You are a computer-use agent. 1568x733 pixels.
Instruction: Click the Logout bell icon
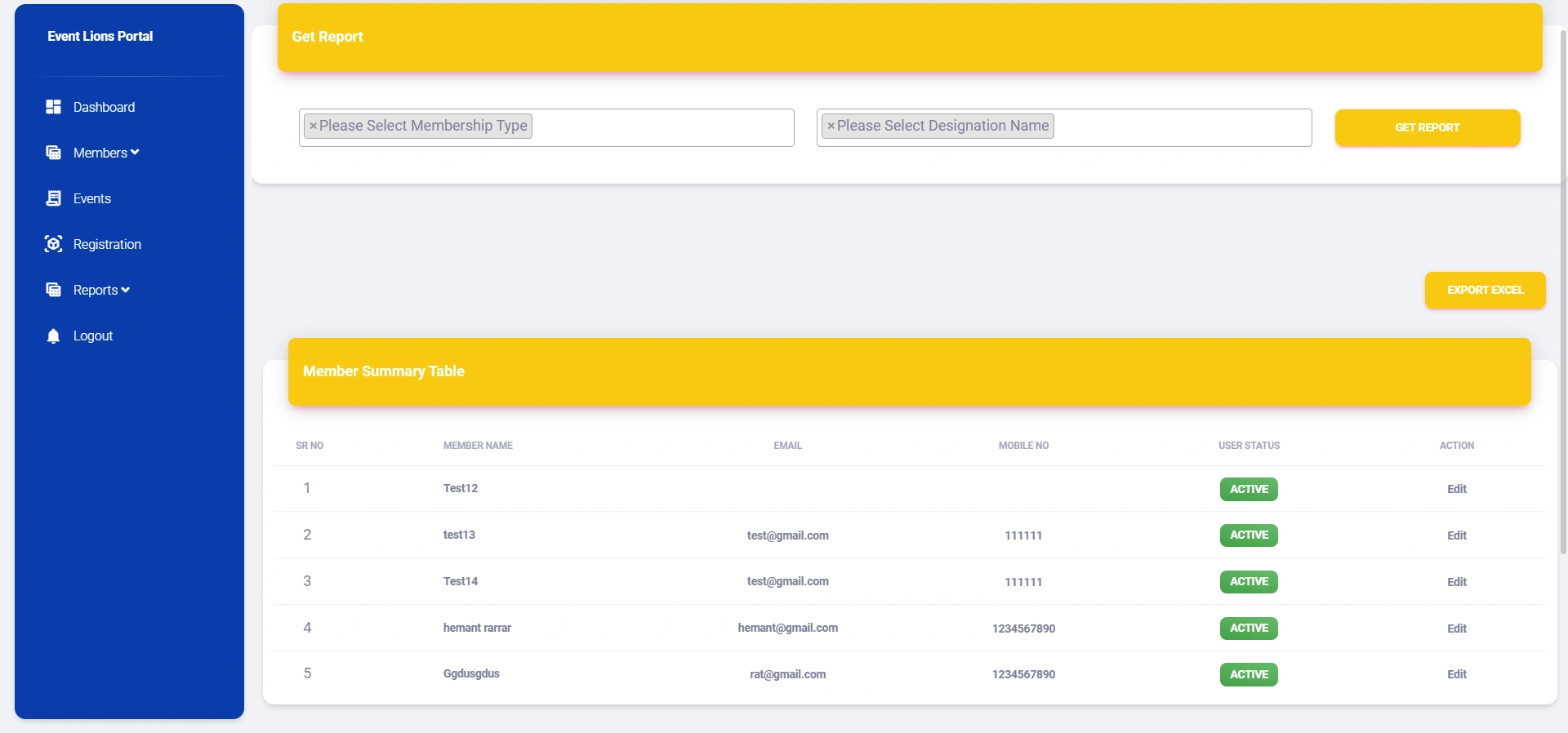coord(53,336)
